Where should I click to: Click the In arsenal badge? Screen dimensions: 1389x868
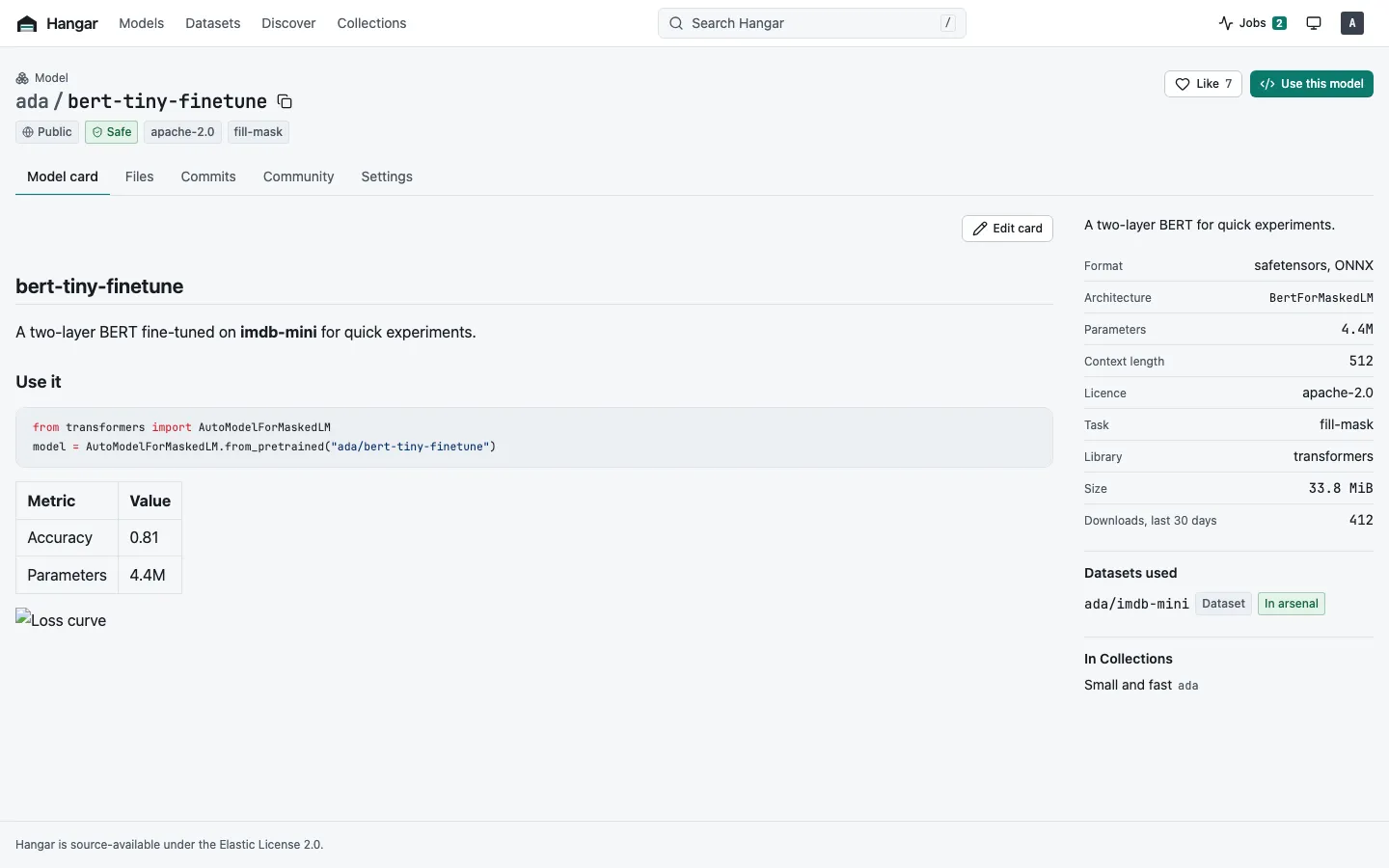click(x=1292, y=604)
